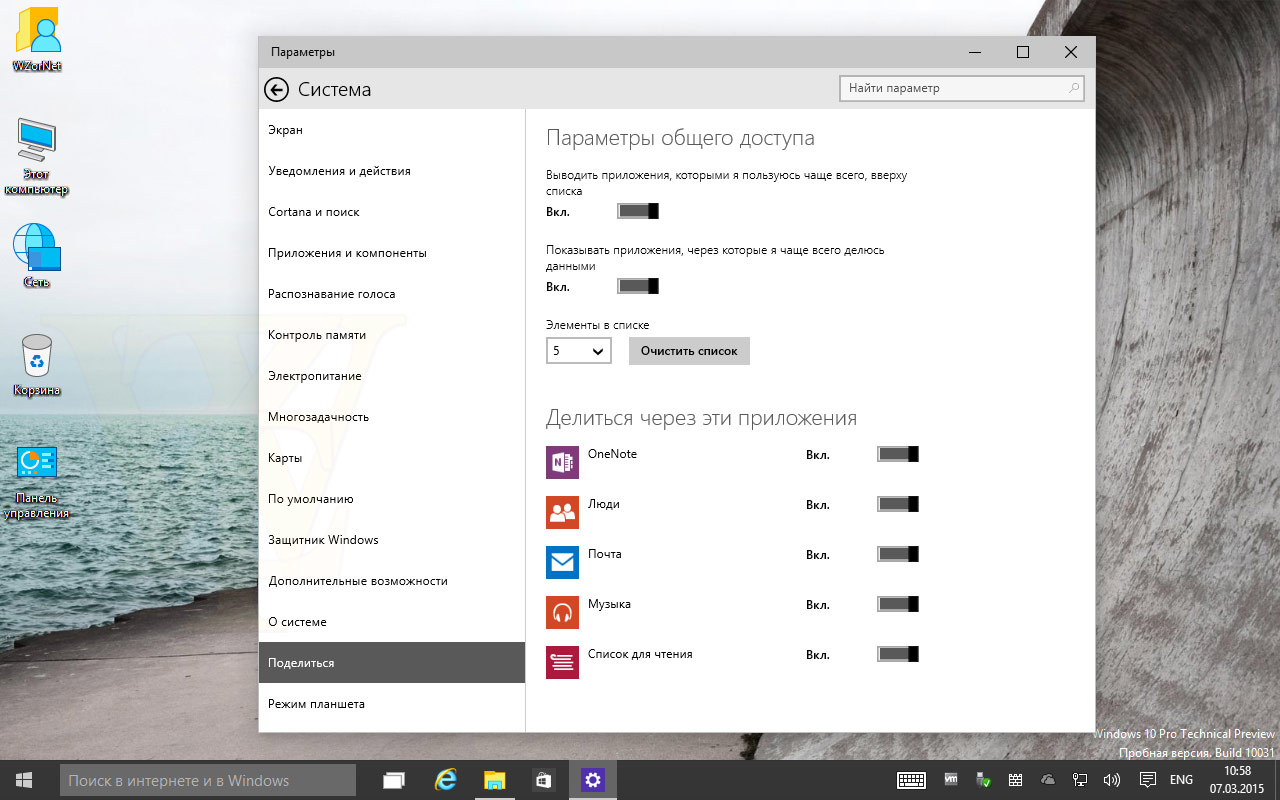Click the Люди app icon

pos(563,512)
